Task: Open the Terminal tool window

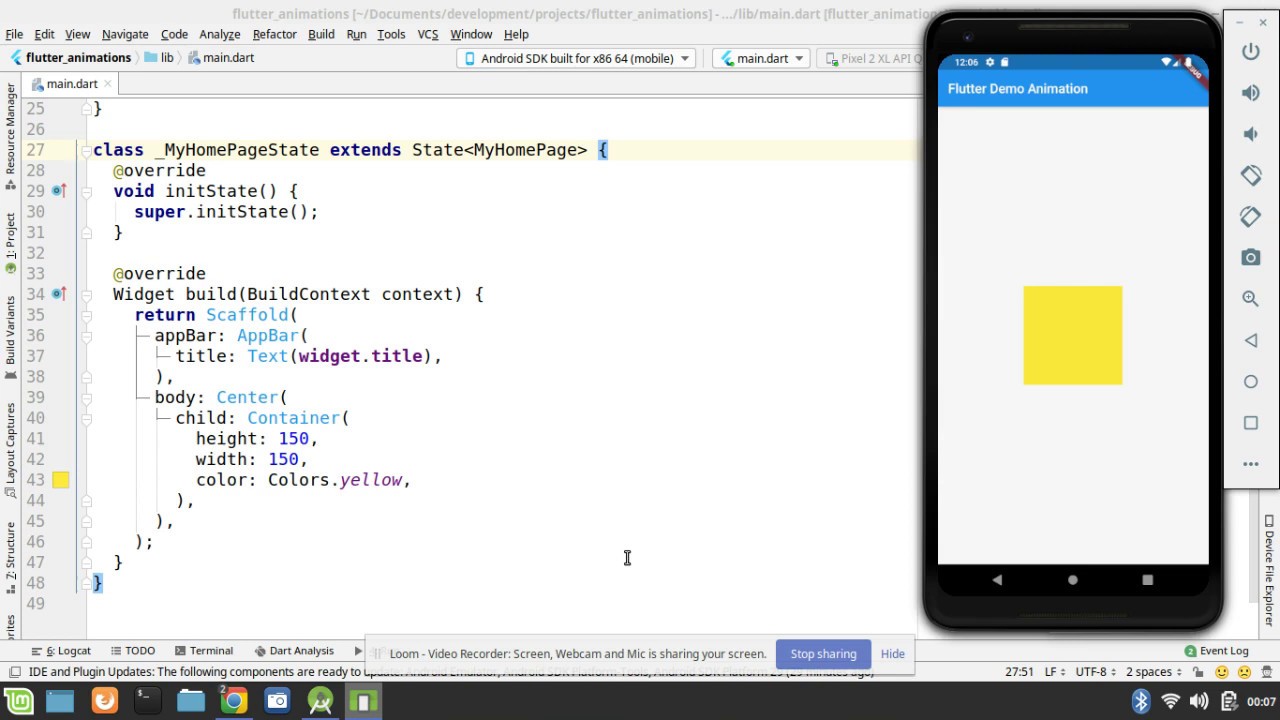Action: click(204, 651)
